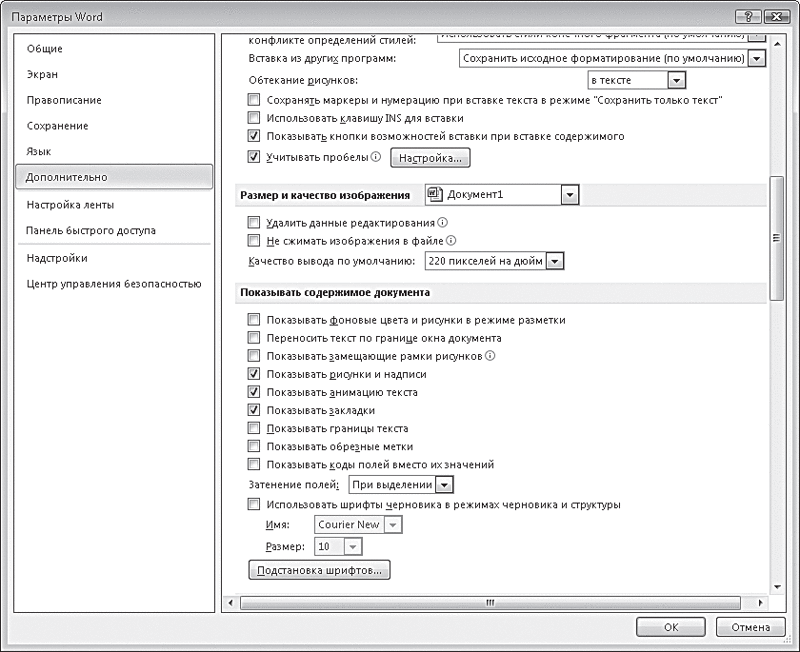Screen dimensions: 800x652
Task: Check Показывать замещающие рамки рисунков
Action: pos(254,356)
